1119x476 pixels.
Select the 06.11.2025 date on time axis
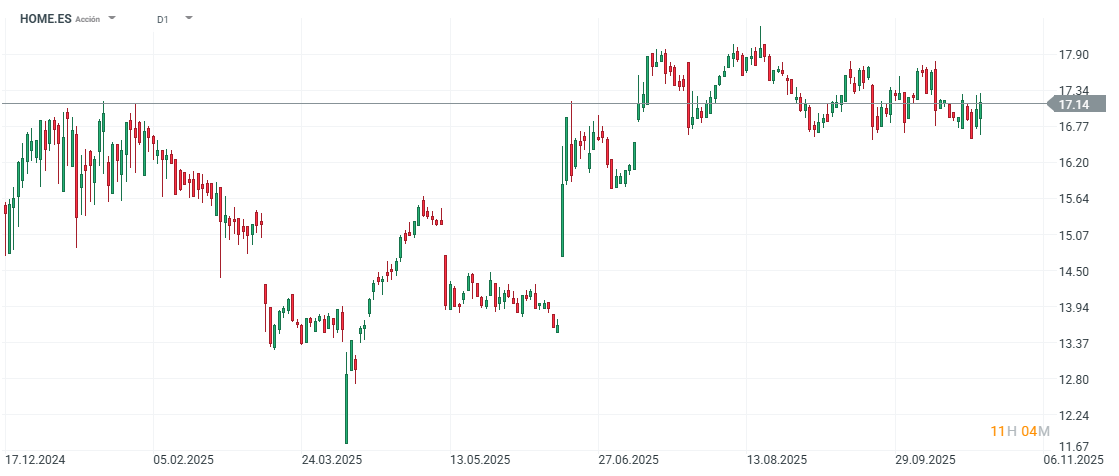(1074, 461)
